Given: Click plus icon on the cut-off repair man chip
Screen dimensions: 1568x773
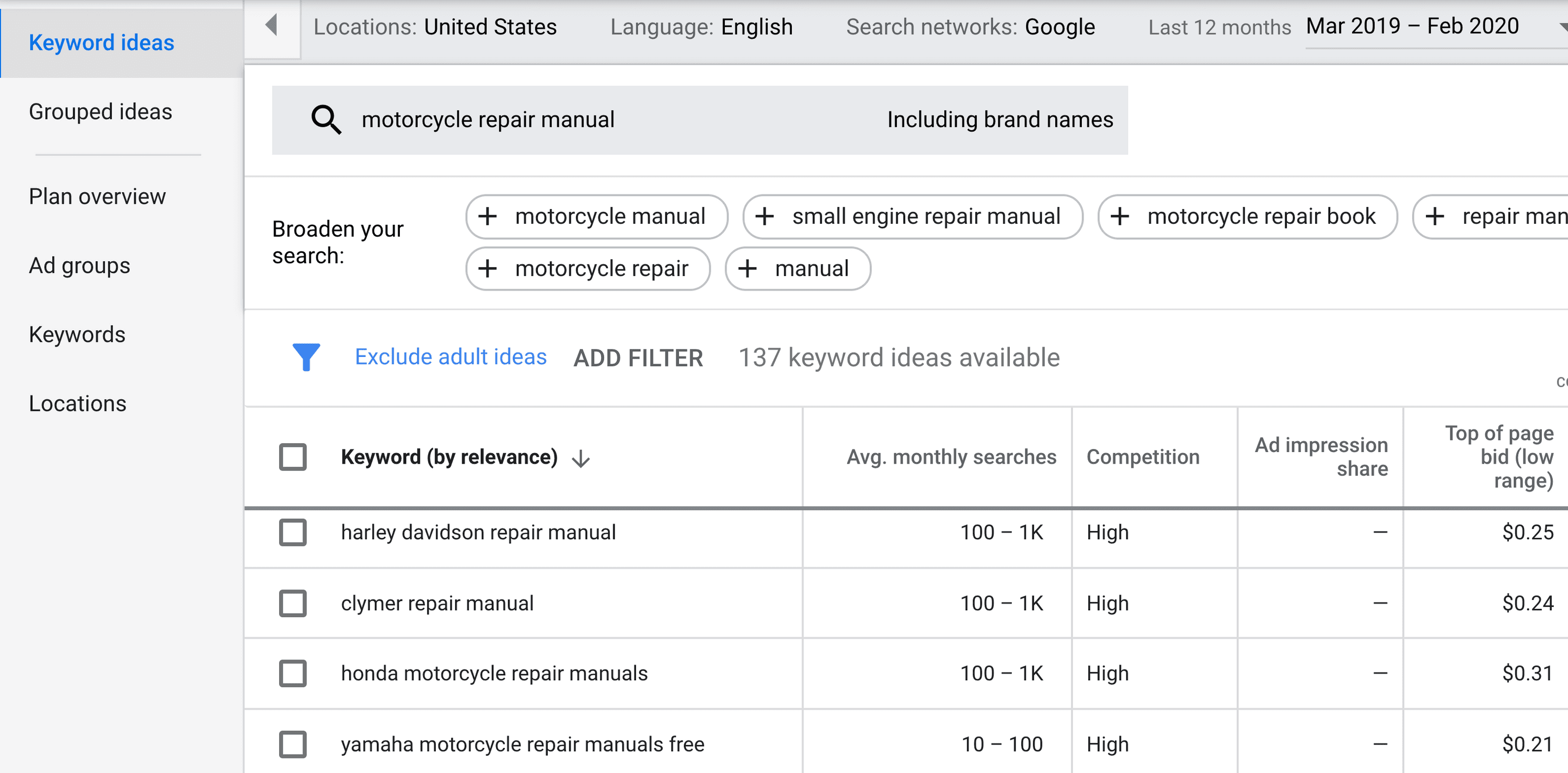Looking at the screenshot, I should (x=1435, y=216).
